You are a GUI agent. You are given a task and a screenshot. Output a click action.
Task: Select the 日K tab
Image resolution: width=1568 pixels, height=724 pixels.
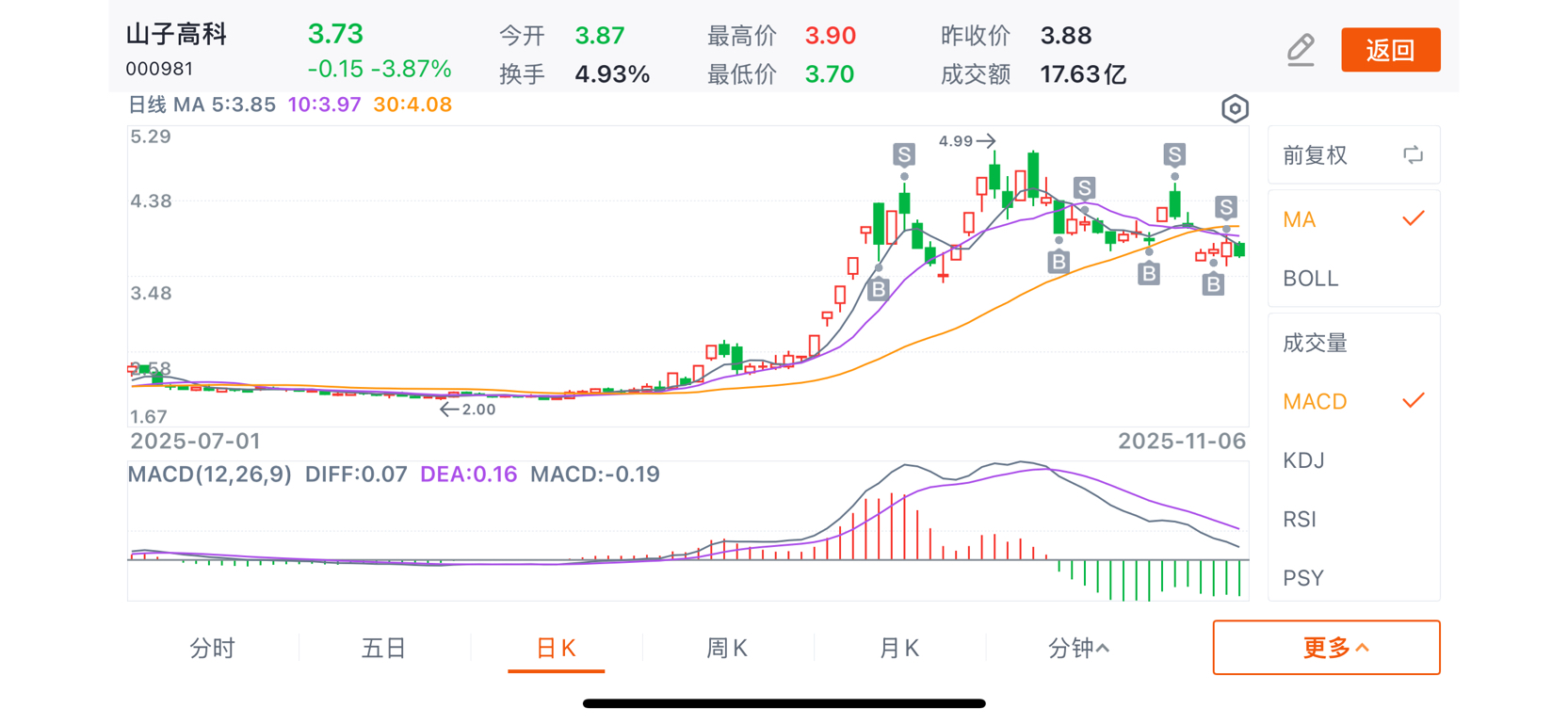coord(556,648)
